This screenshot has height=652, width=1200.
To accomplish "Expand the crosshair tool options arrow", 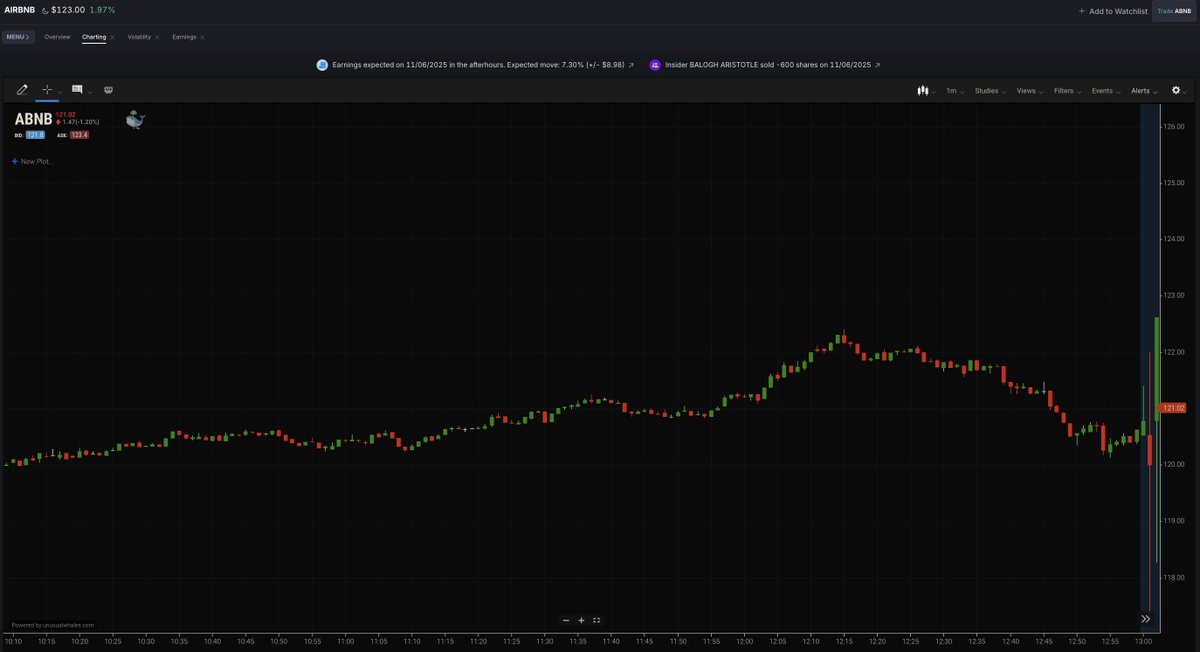I will [x=60, y=91].
